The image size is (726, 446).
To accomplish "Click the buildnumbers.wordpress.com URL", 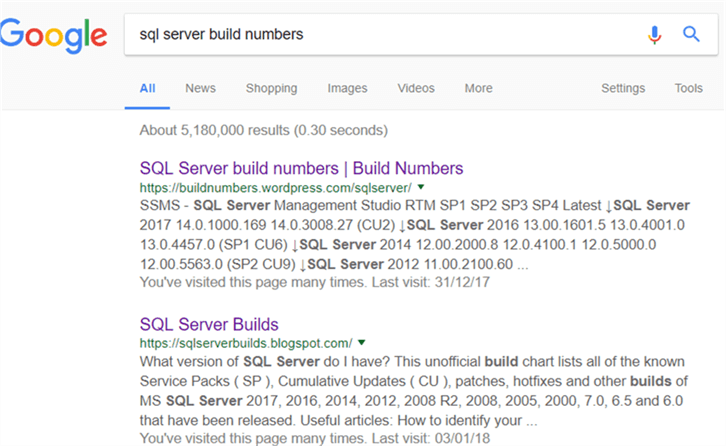I will point(275,188).
